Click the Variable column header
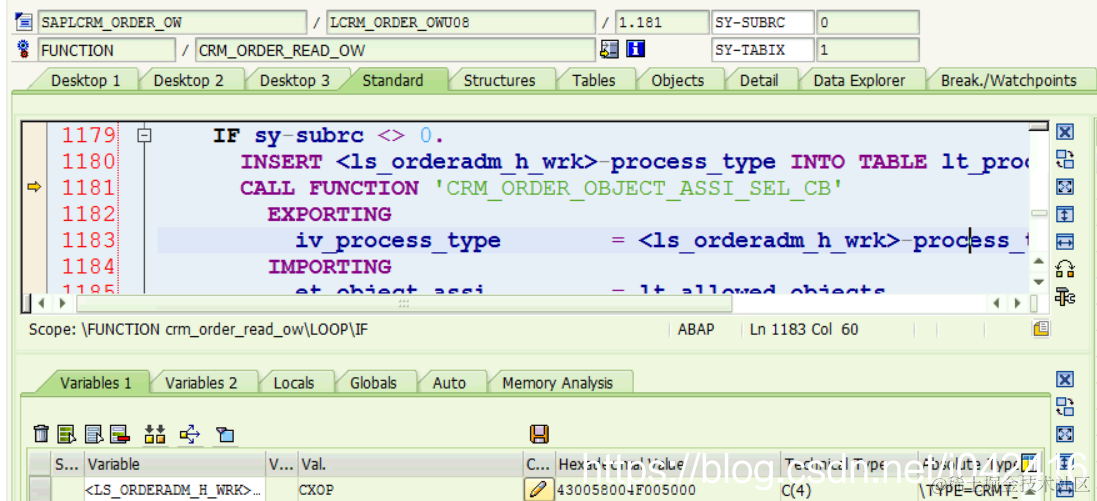 click(175, 464)
